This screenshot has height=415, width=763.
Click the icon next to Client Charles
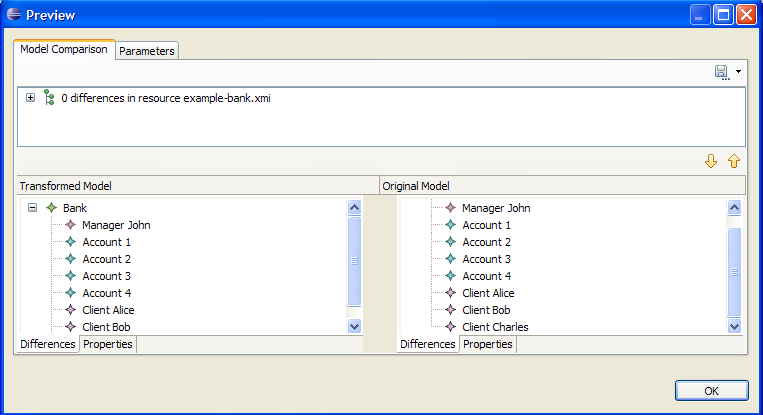tap(450, 327)
